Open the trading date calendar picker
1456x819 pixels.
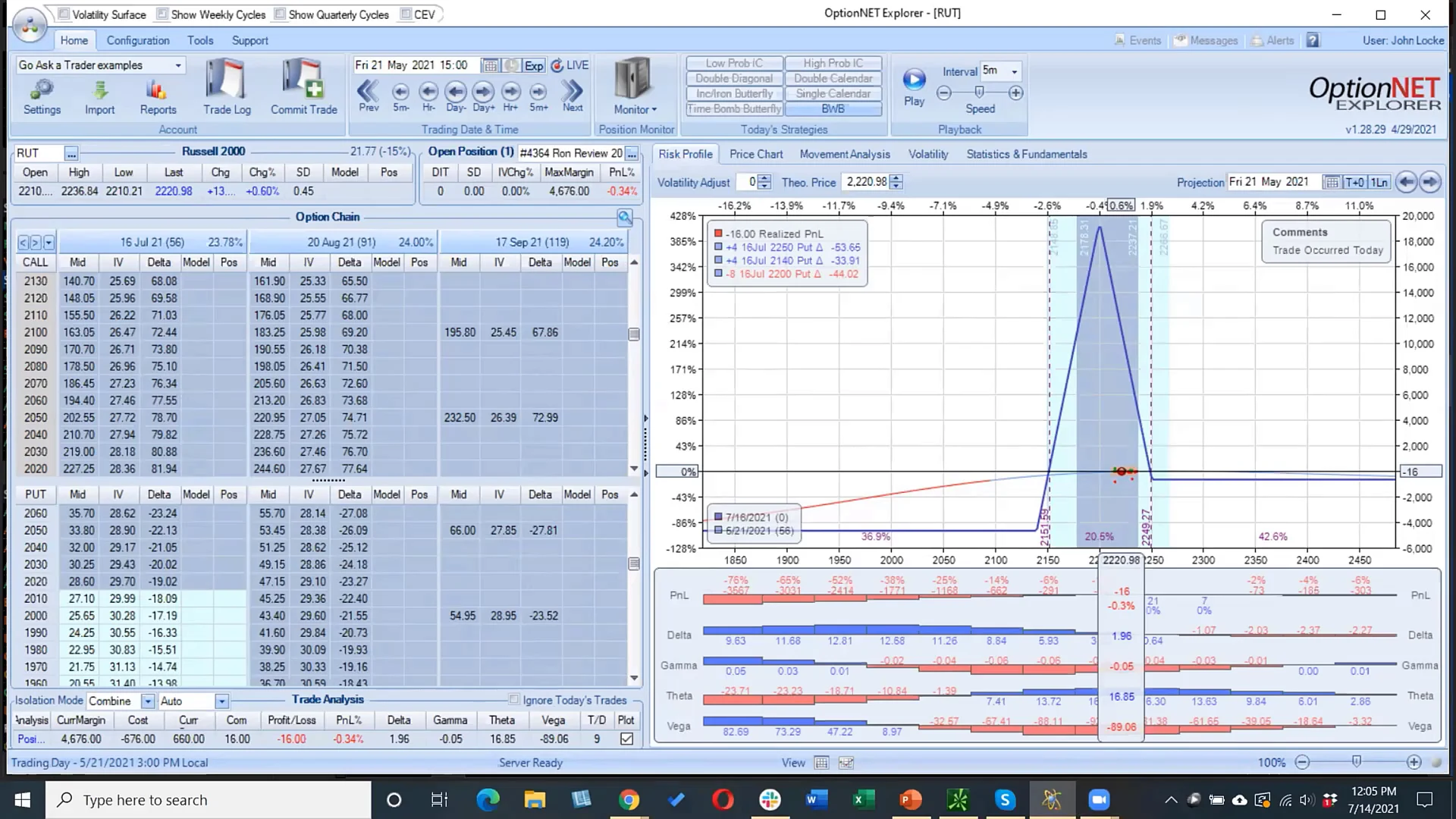tap(491, 65)
